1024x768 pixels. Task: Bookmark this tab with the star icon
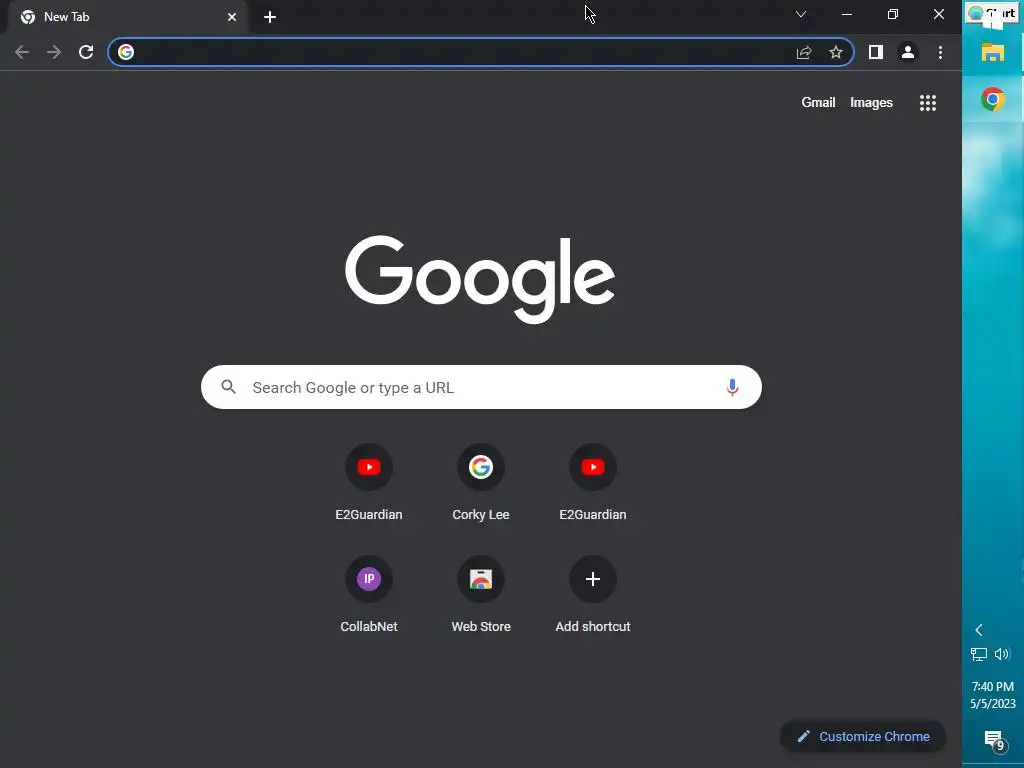836,52
